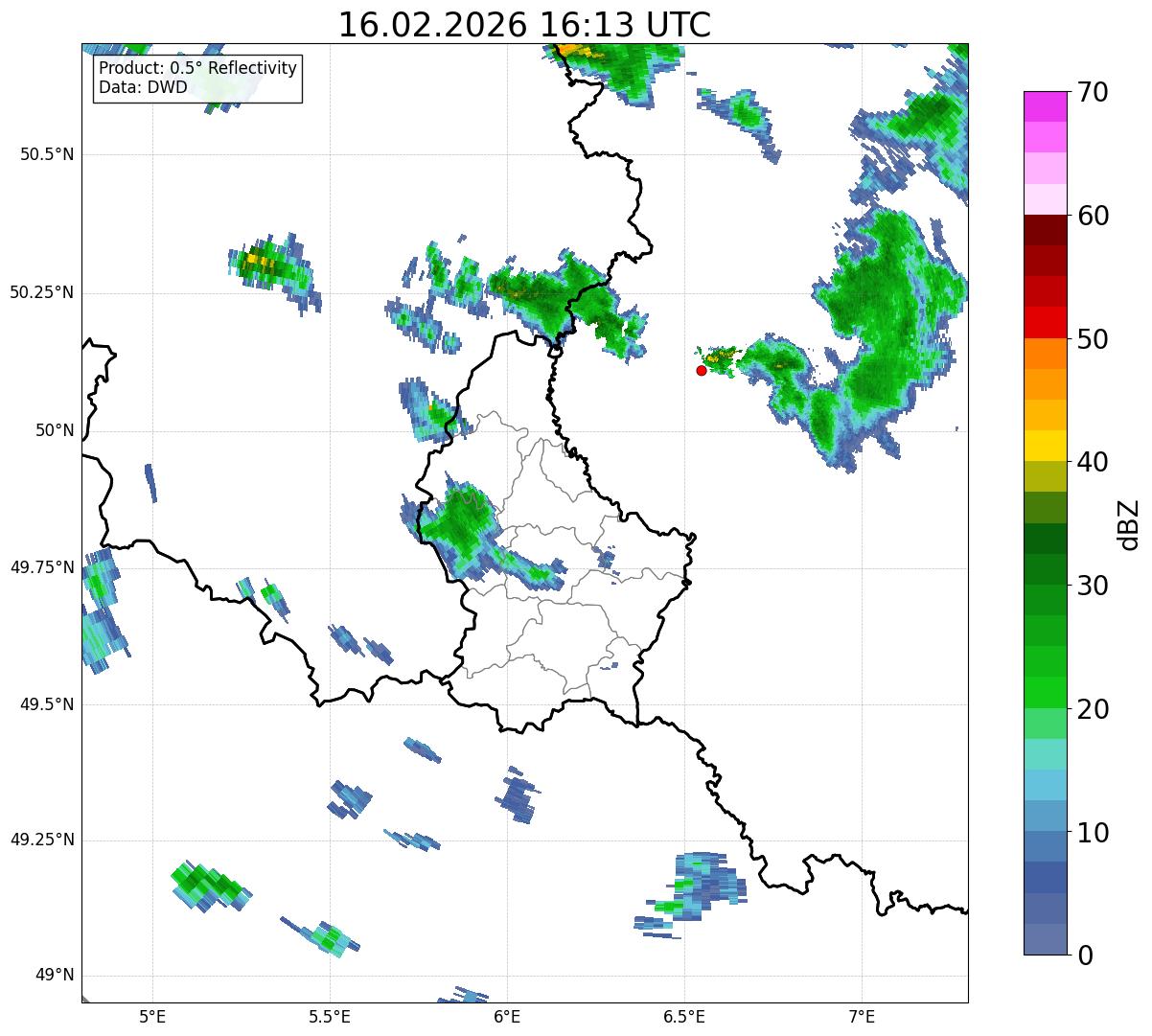Click the latitude label "50.25°N"
Screen dimensions: 1152x1036
tap(42, 292)
